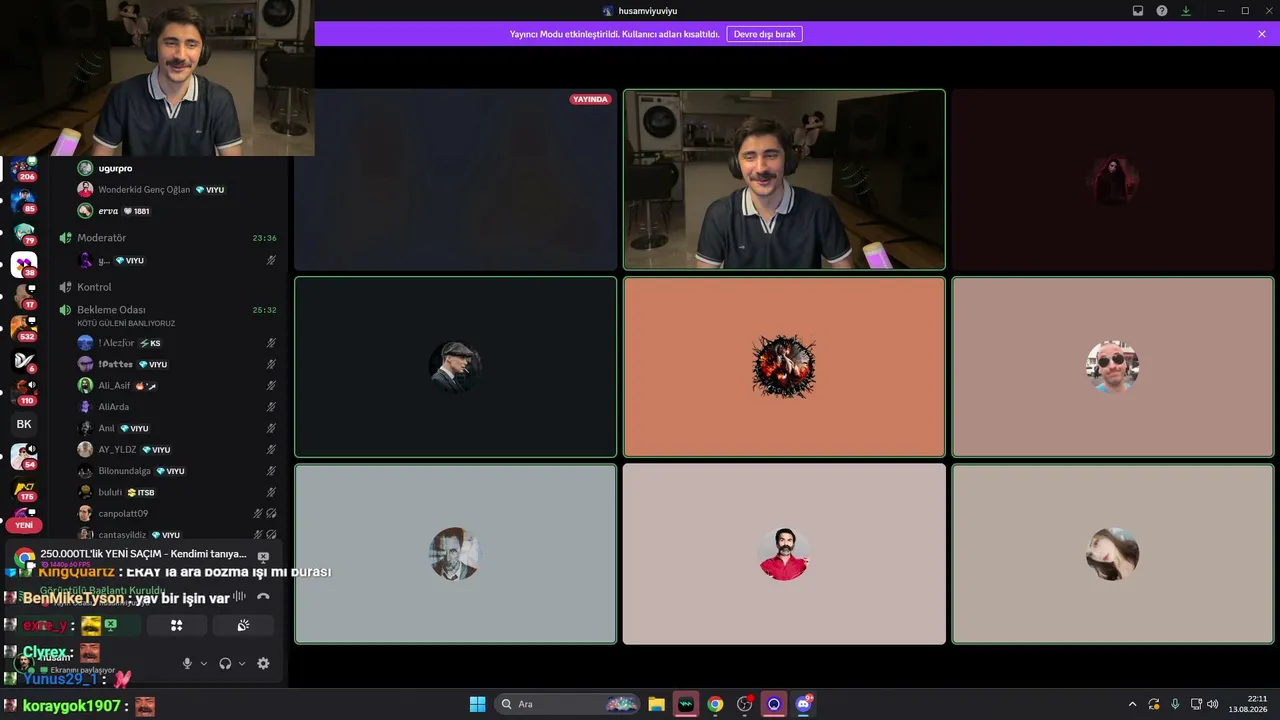Jump to new mentions via YENİ pill
Viewport: 1280px width, 720px height.
(24, 525)
